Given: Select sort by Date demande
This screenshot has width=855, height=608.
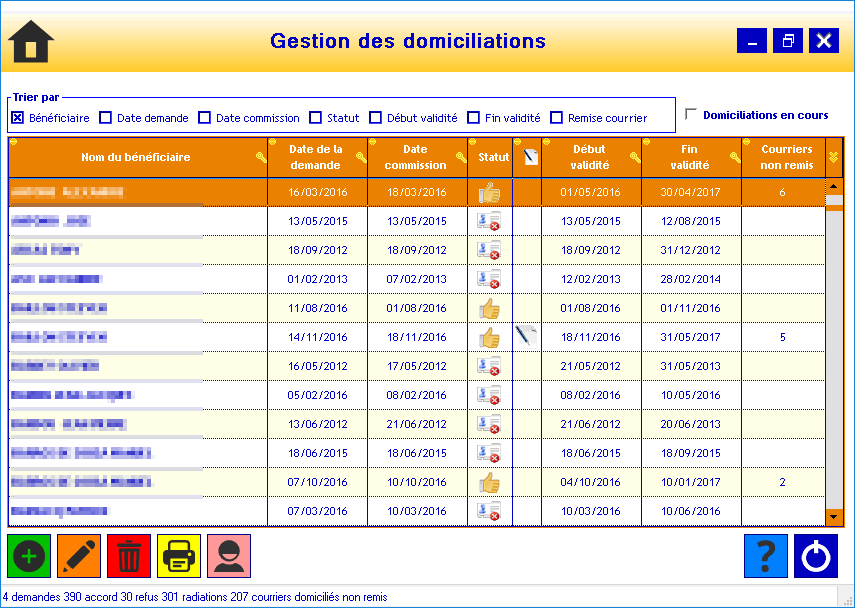Looking at the screenshot, I should coord(106,118).
